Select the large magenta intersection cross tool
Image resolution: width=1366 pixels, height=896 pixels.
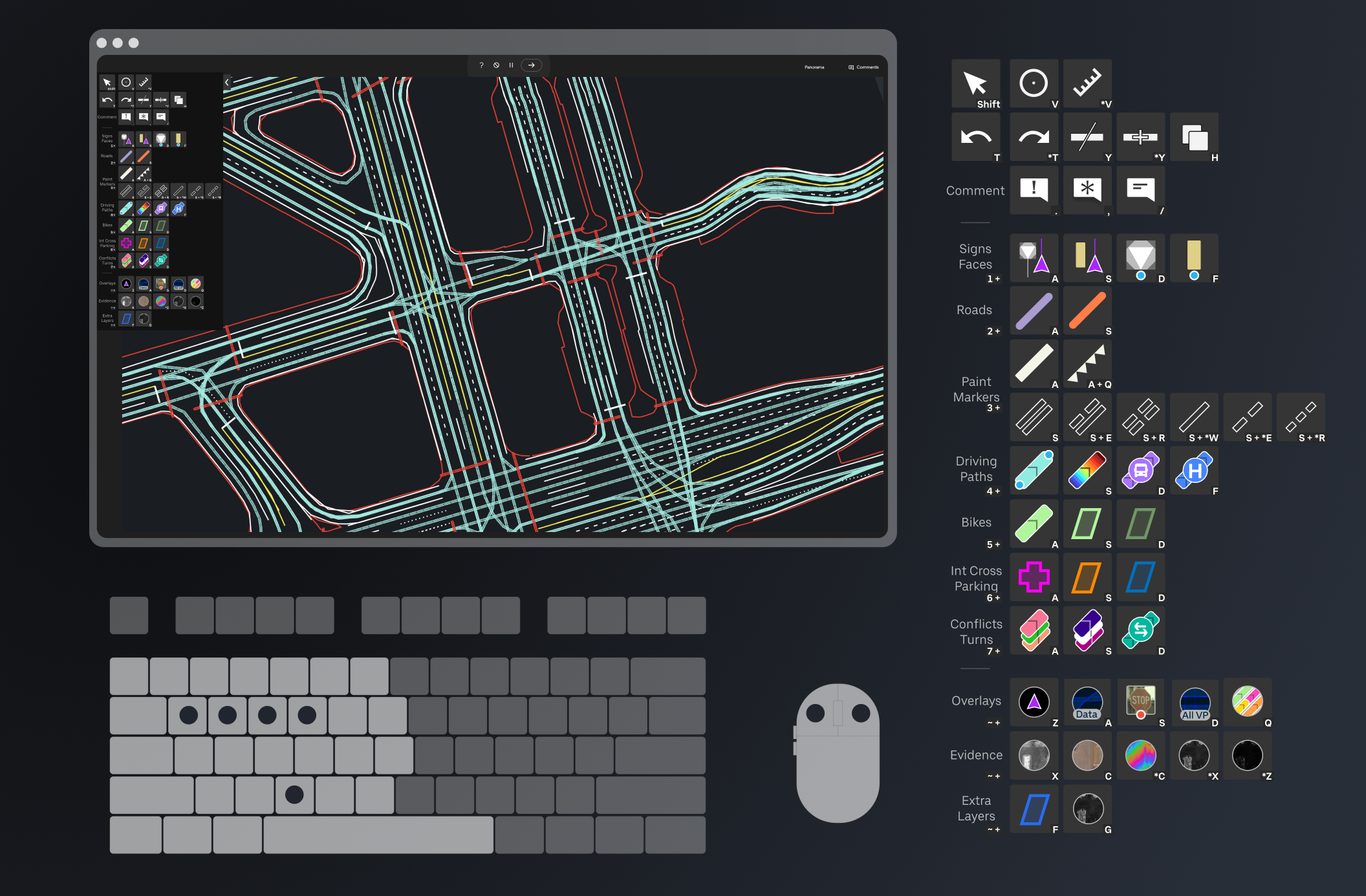(x=1034, y=577)
